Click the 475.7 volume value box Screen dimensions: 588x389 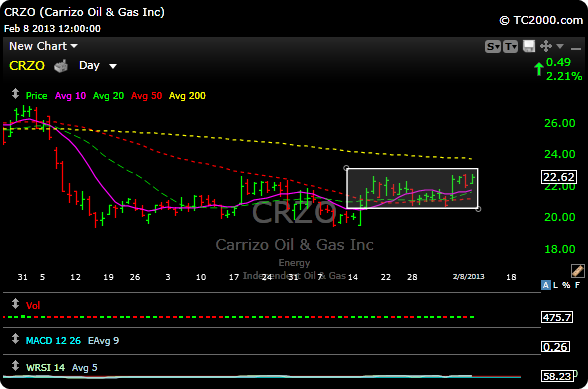tap(557, 317)
